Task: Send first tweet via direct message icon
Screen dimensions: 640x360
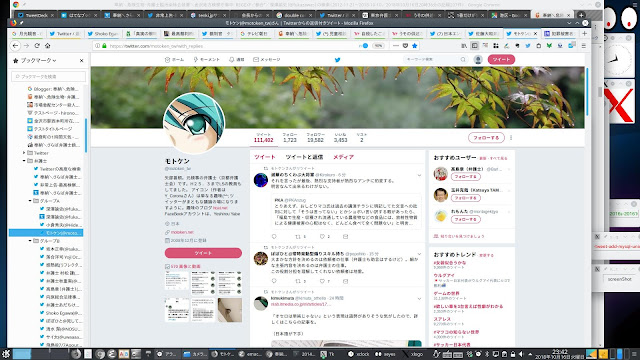Action: [346, 237]
